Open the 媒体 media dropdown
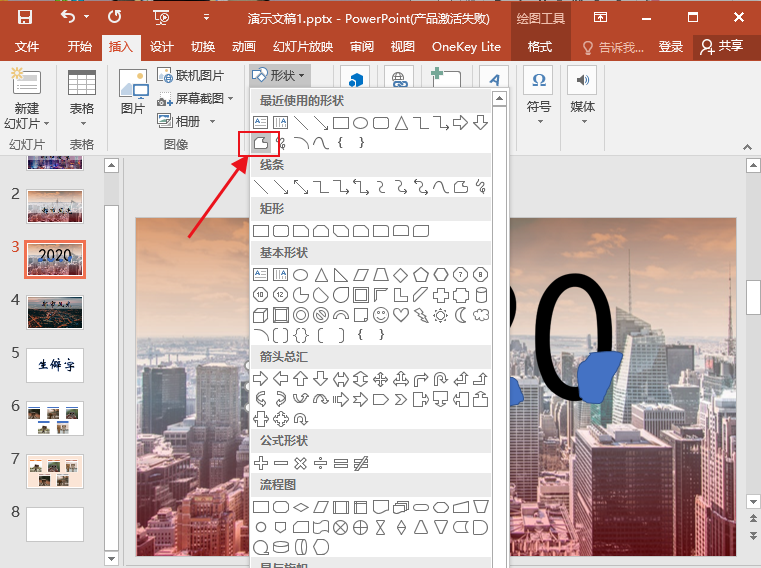 tap(582, 95)
